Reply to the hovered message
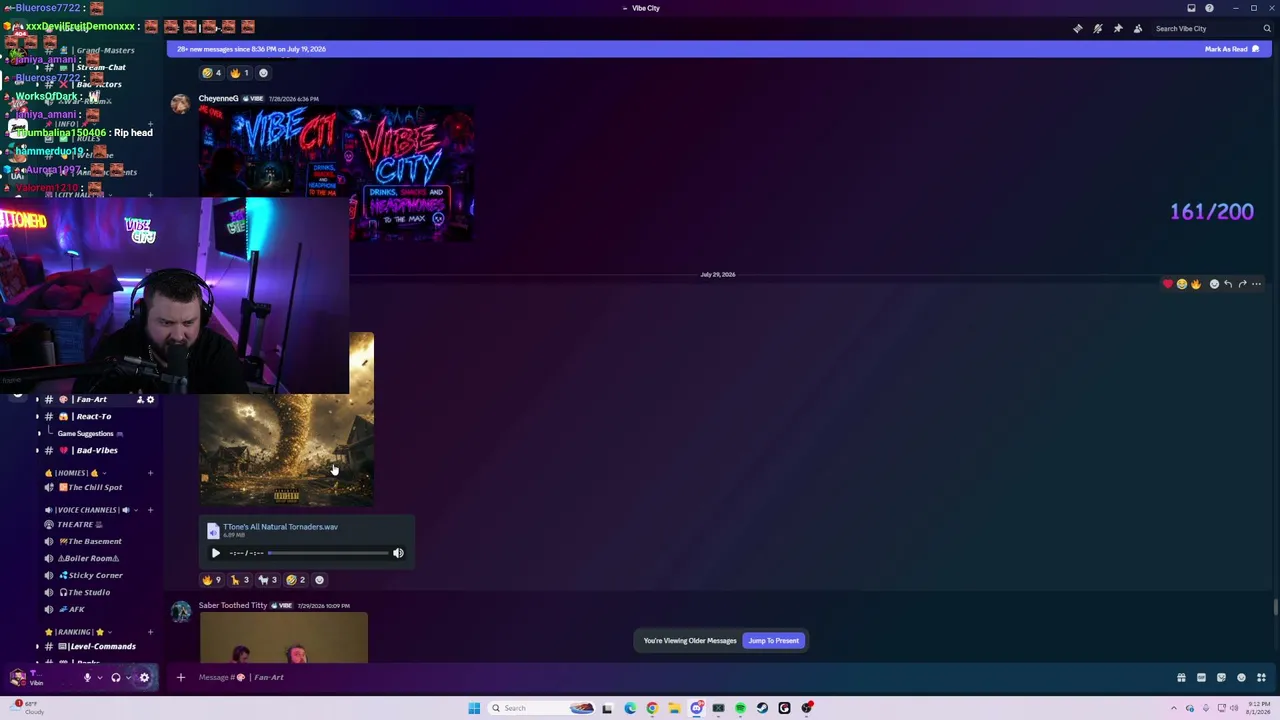The image size is (1280, 720). [x=1228, y=284]
